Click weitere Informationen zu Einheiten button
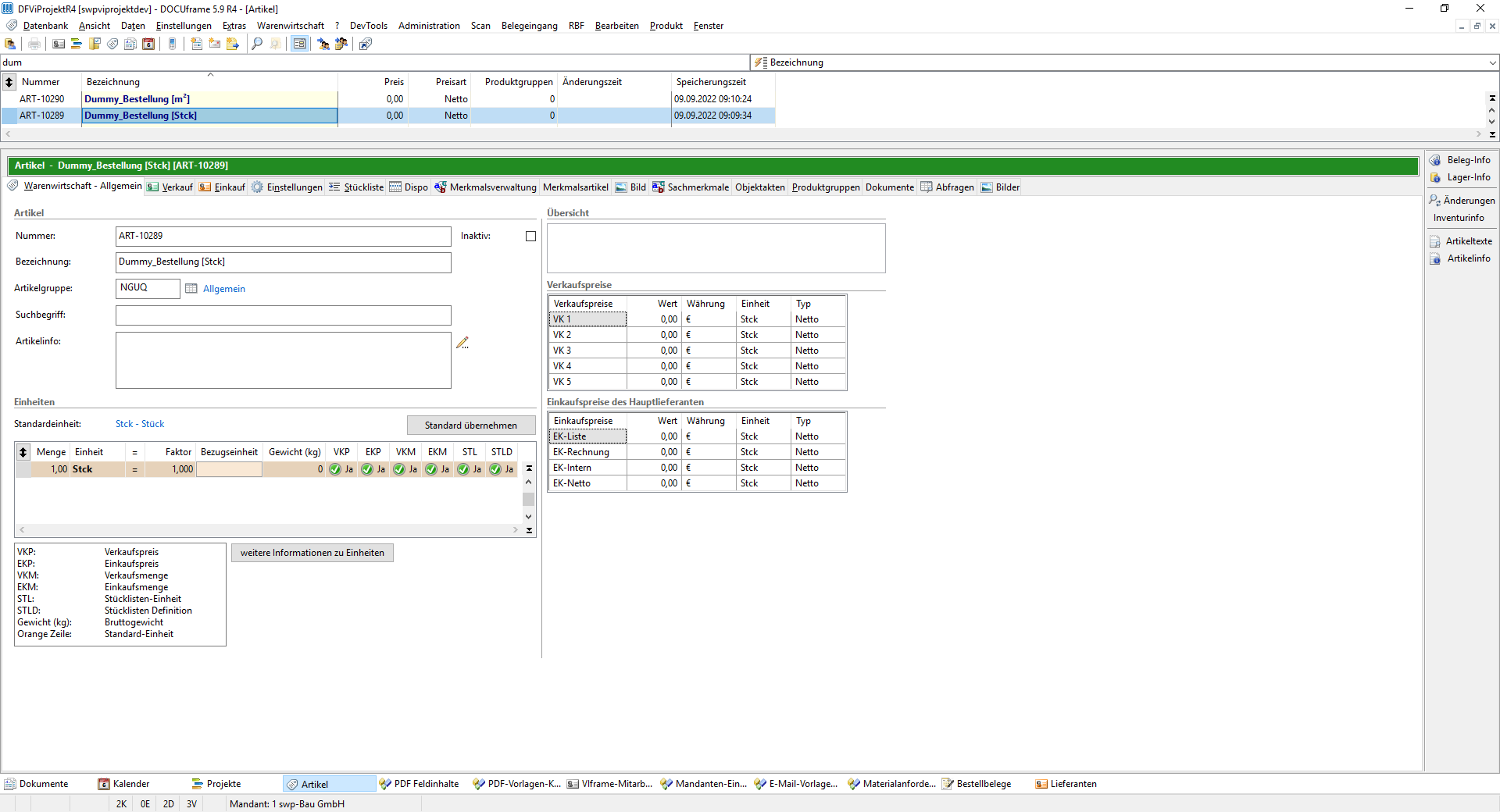1500x812 pixels. [x=312, y=553]
